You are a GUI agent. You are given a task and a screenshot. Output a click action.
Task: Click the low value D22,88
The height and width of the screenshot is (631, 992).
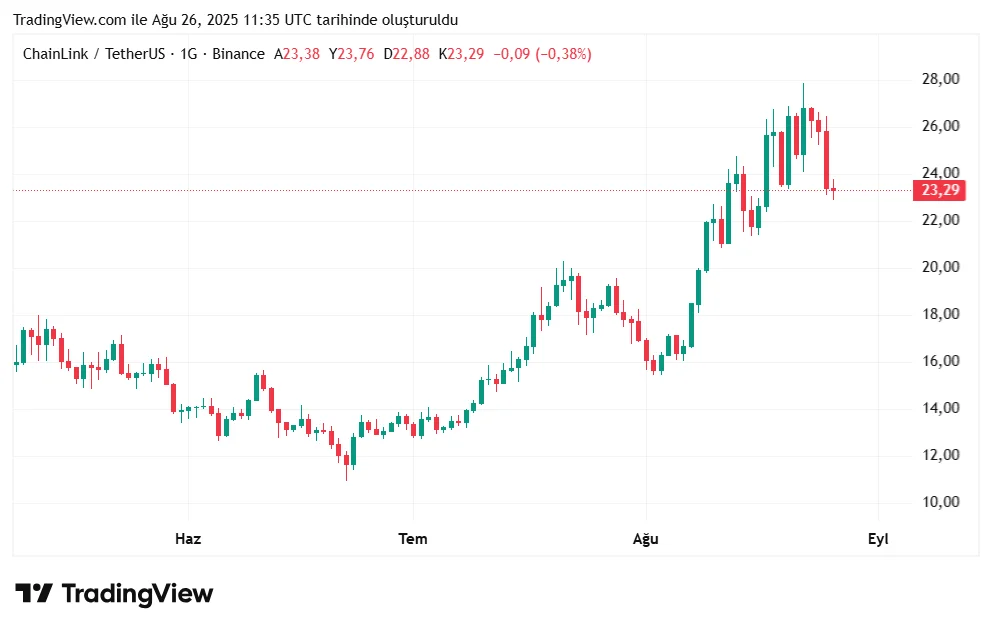pyautogui.click(x=406, y=54)
